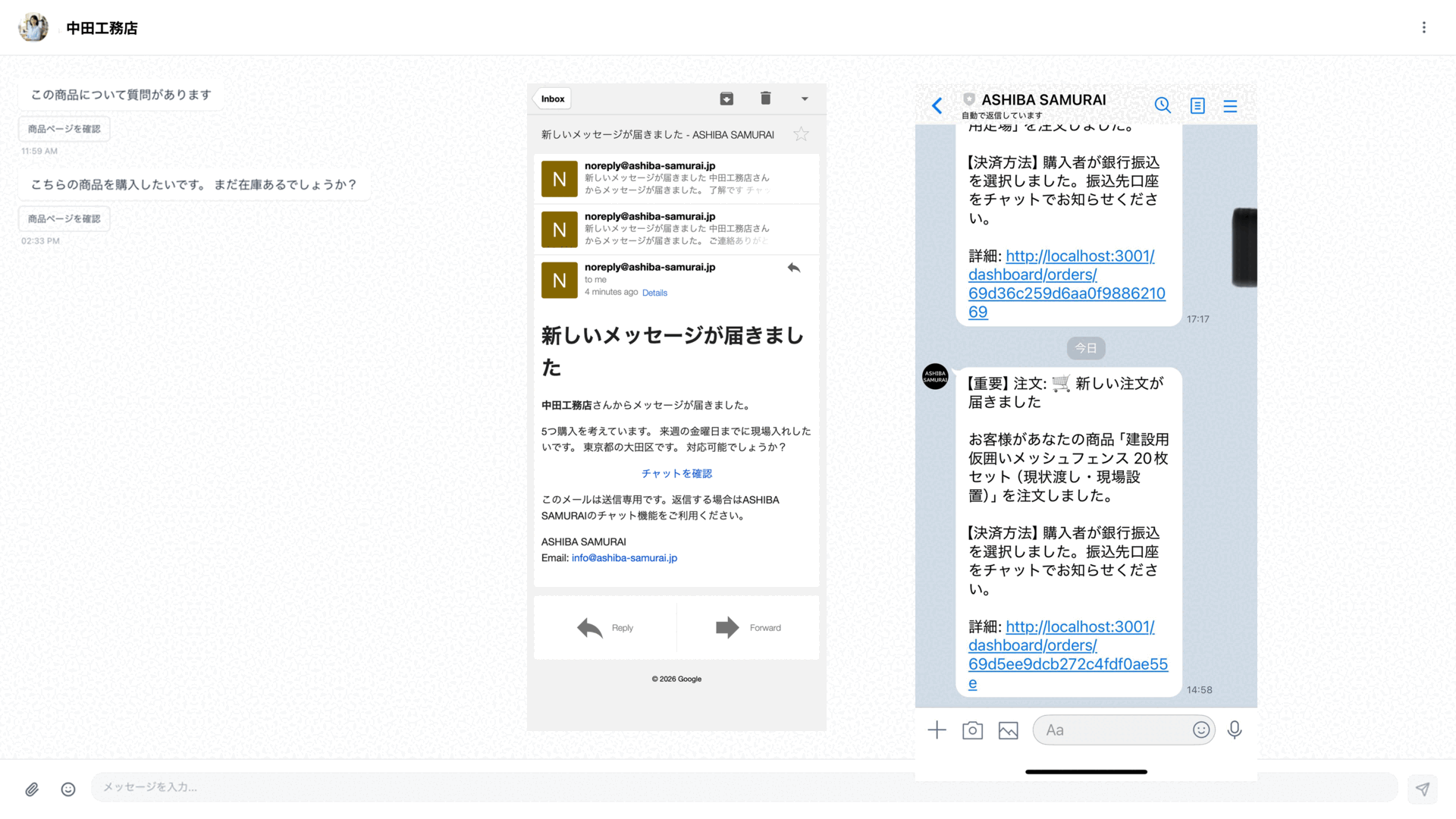1456x819 pixels.
Task: Click the partially visible product thumbnail in LINE
Action: (1244, 247)
